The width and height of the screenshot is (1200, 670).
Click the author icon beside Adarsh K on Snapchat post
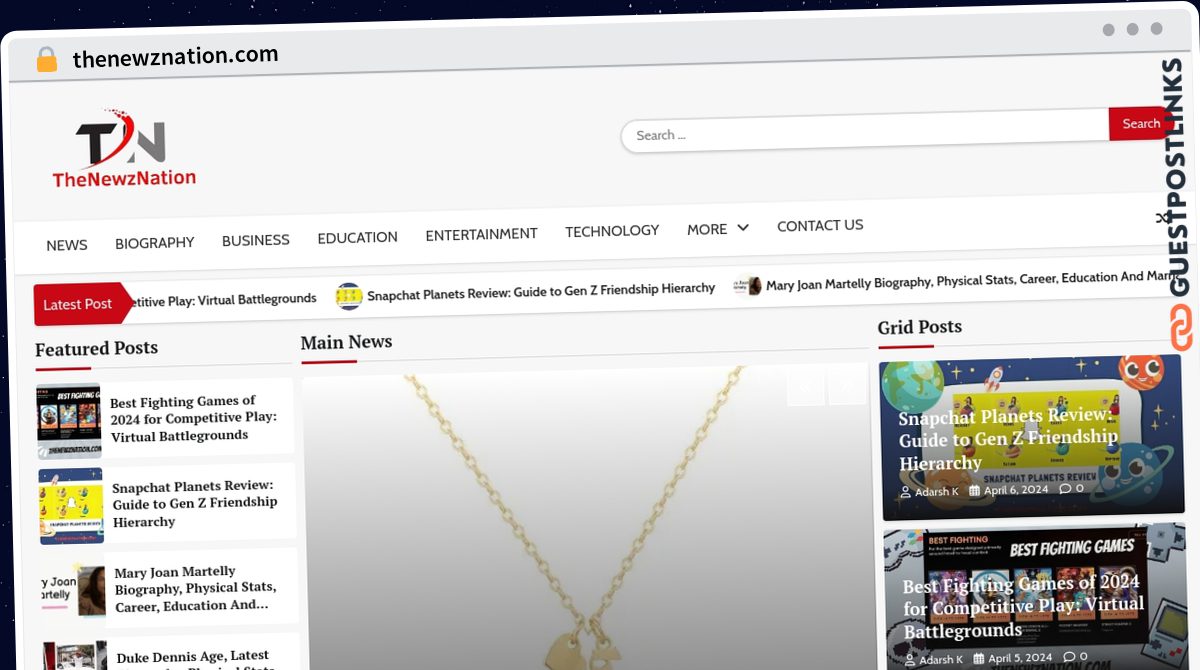click(x=906, y=492)
